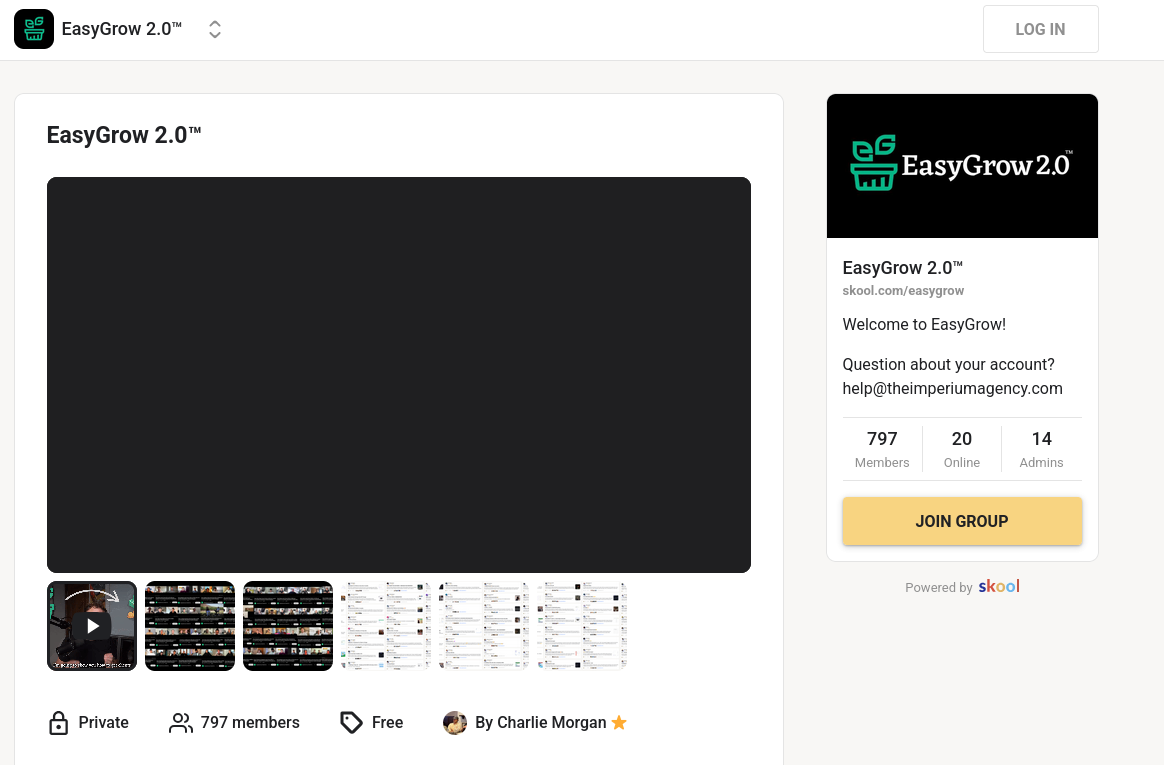Select the fourth gallery thumbnail with white posts
Viewport: 1164px width, 765px height.
[x=386, y=626]
